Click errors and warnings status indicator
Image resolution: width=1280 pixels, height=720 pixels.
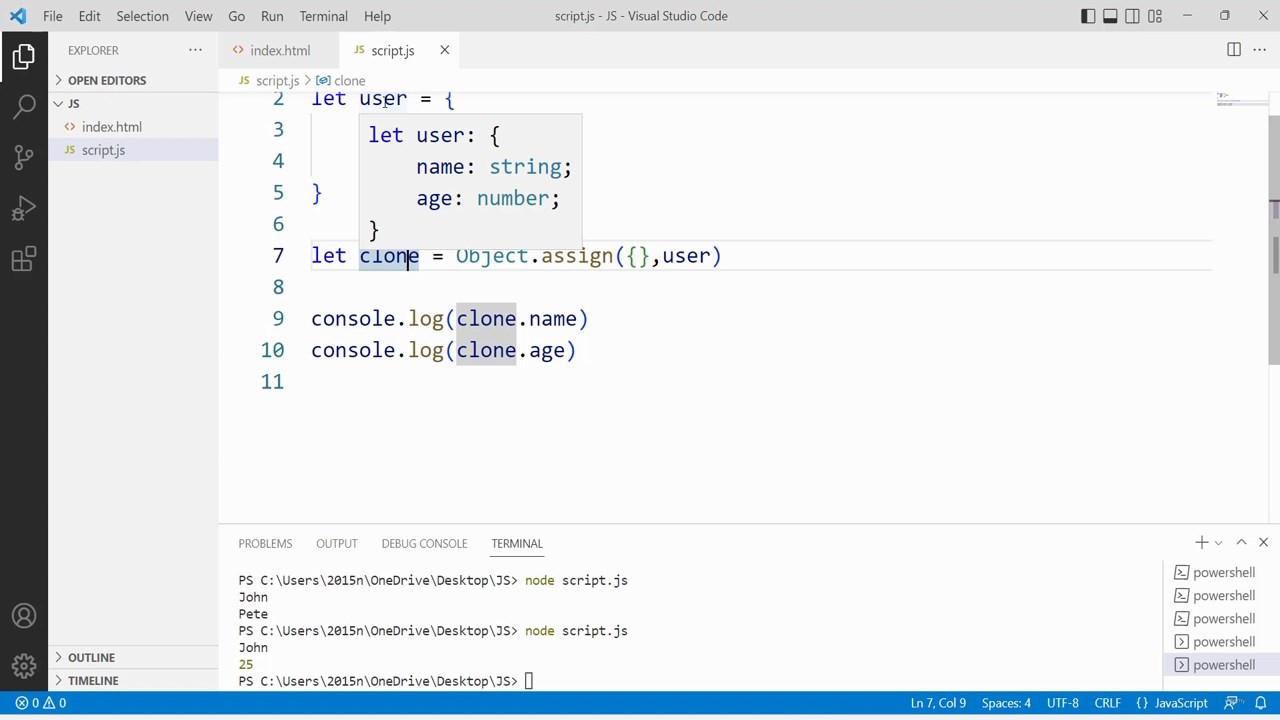(40, 703)
